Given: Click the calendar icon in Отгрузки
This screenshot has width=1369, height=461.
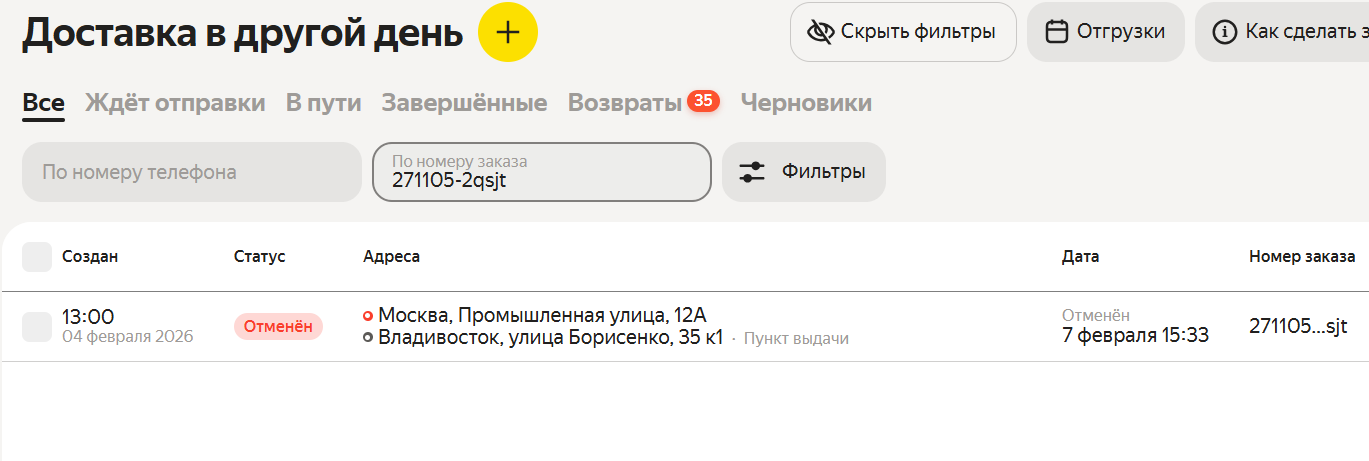Looking at the screenshot, I should point(1056,32).
